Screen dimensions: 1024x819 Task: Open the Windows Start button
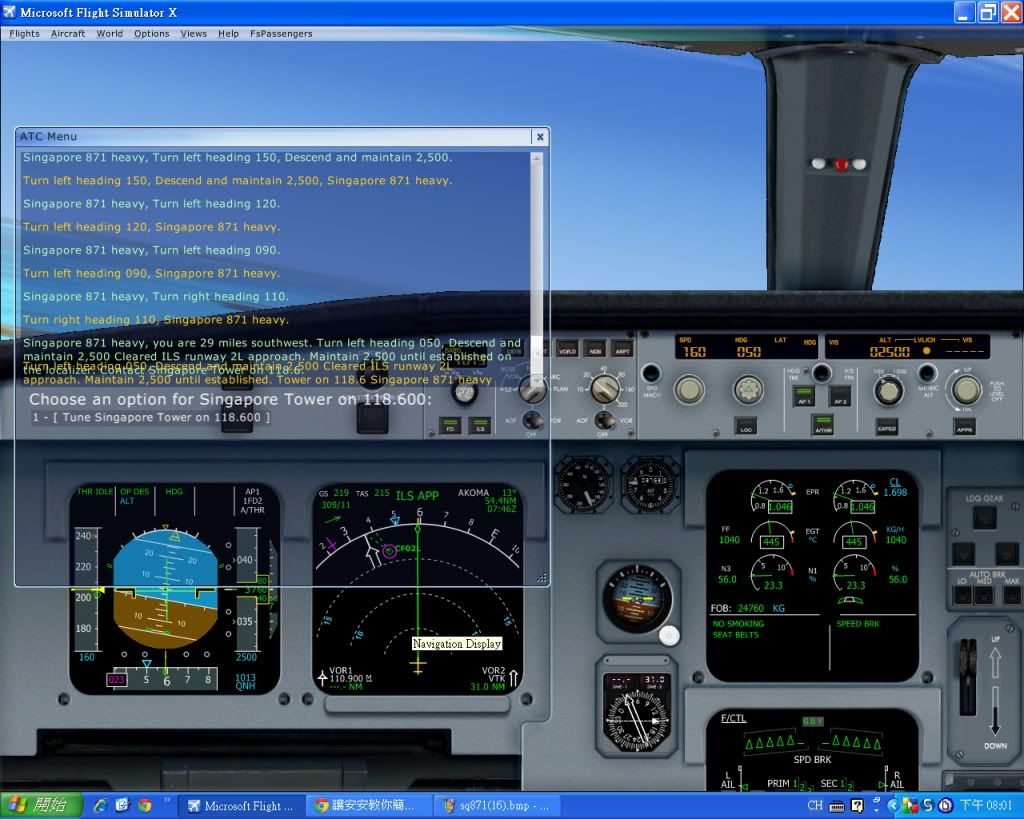click(41, 805)
